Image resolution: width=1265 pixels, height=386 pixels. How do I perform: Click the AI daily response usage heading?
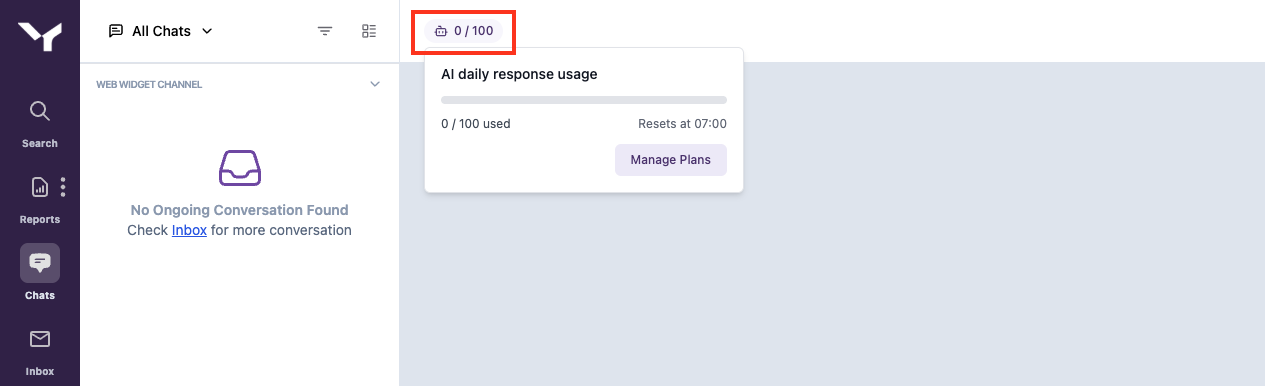click(x=519, y=74)
